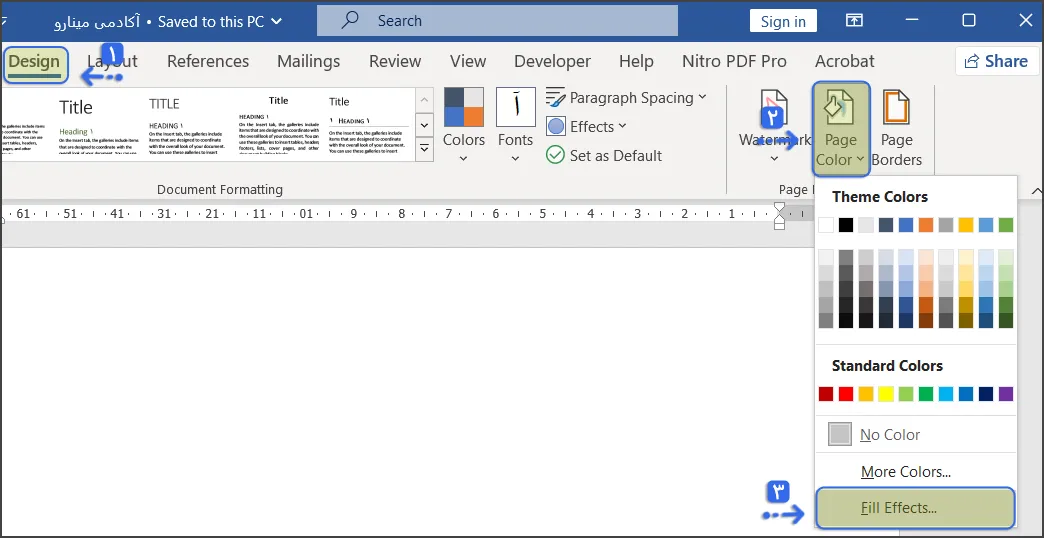Image resolution: width=1044 pixels, height=538 pixels.
Task: Pick the orange theme color
Action: 925,225
